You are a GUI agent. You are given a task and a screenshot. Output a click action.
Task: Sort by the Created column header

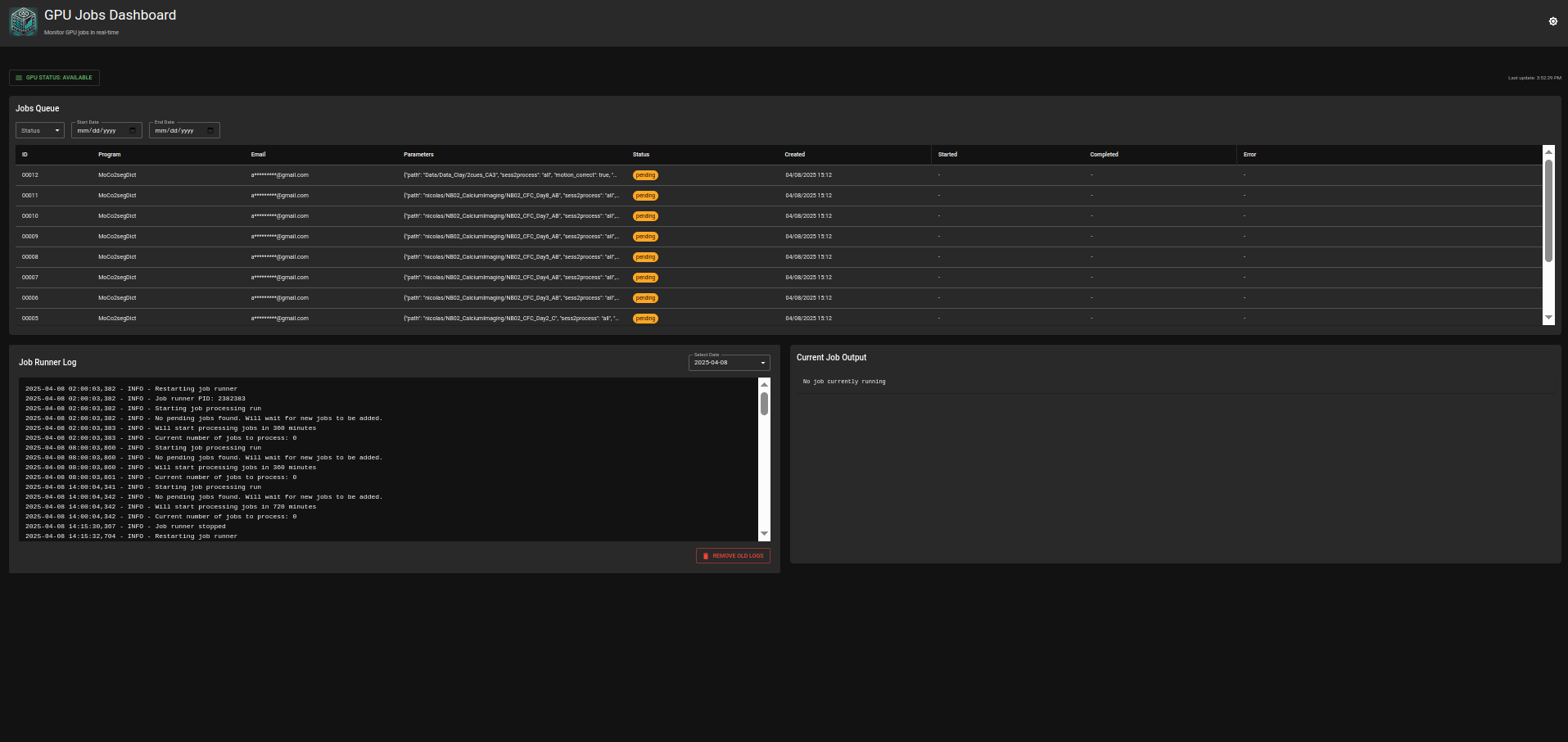pyautogui.click(x=795, y=154)
